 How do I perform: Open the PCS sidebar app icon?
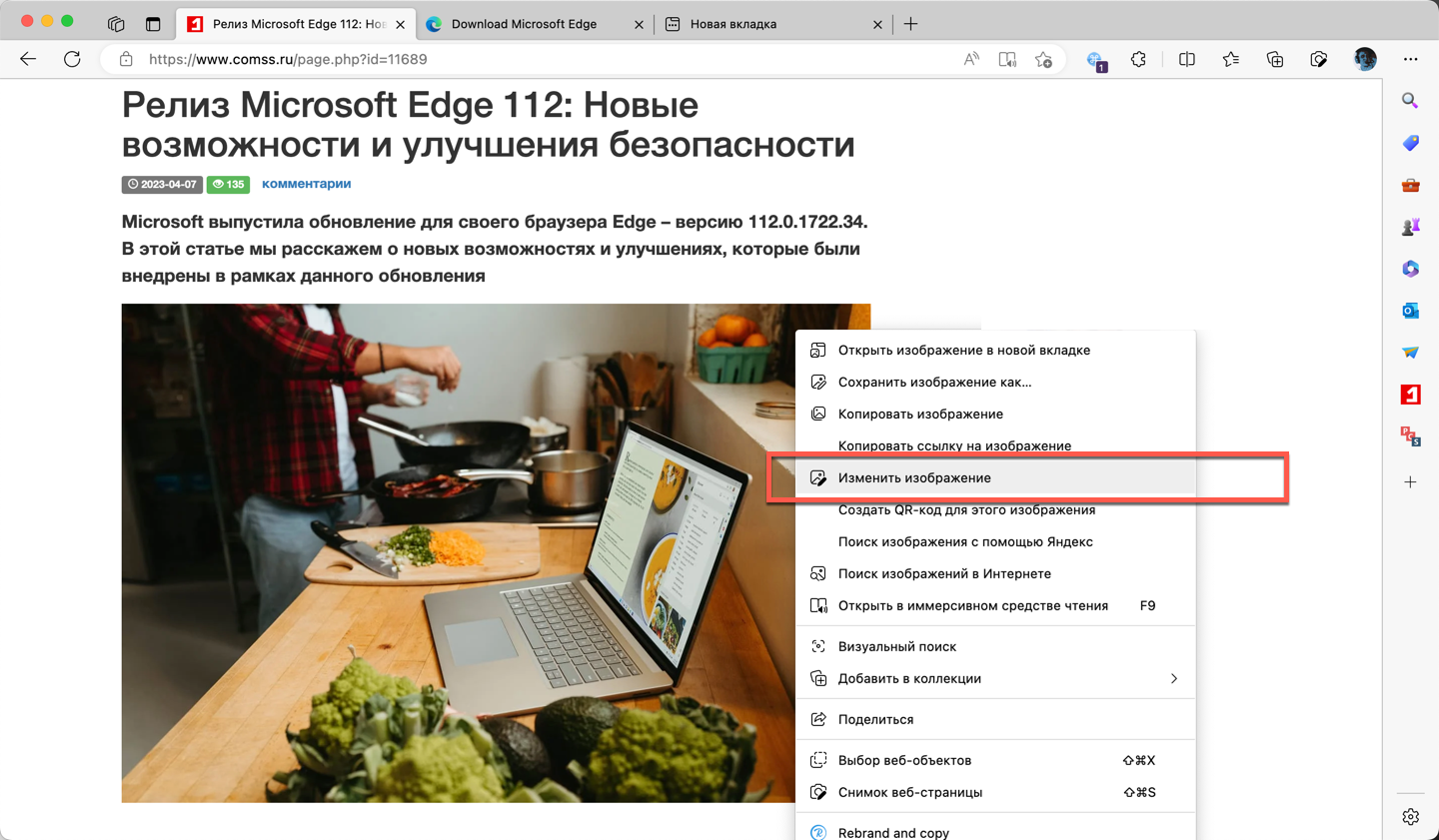click(1410, 436)
